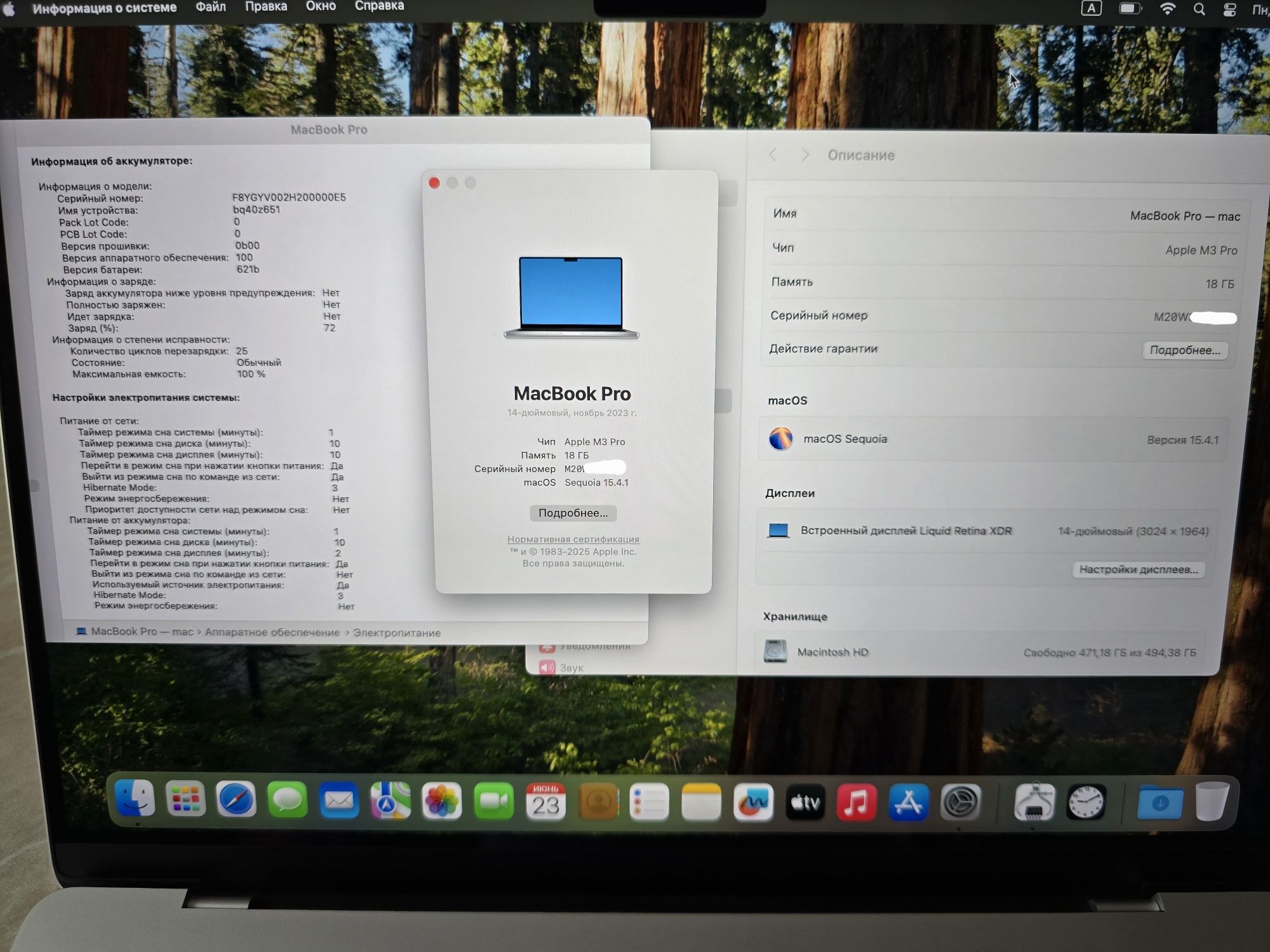Image resolution: width=1270 pixels, height=952 pixels.
Task: Click MacBook image in About window
Action: [571, 297]
